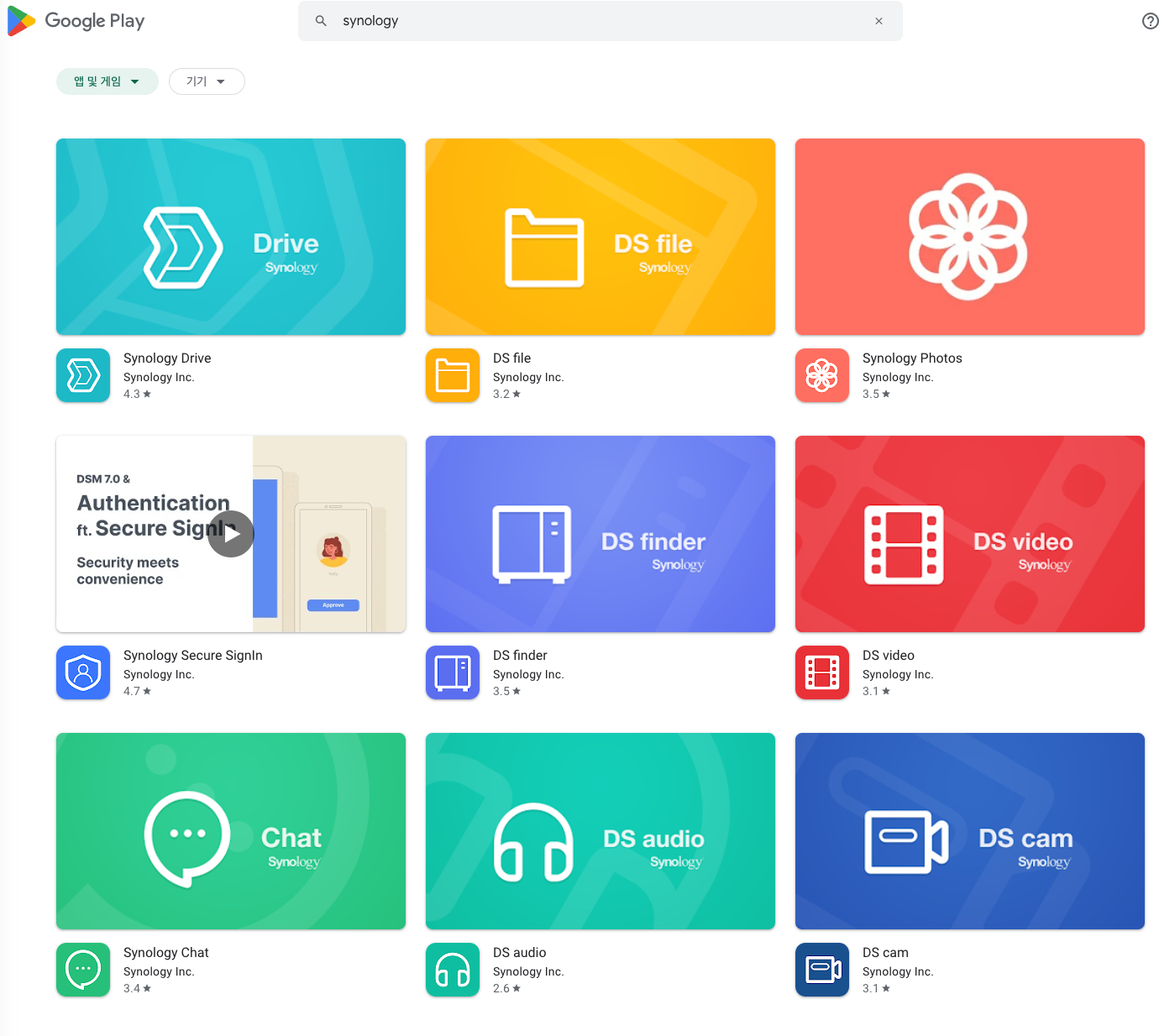1175x1036 pixels.
Task: Click Synology Inc. under DS video
Action: click(898, 674)
